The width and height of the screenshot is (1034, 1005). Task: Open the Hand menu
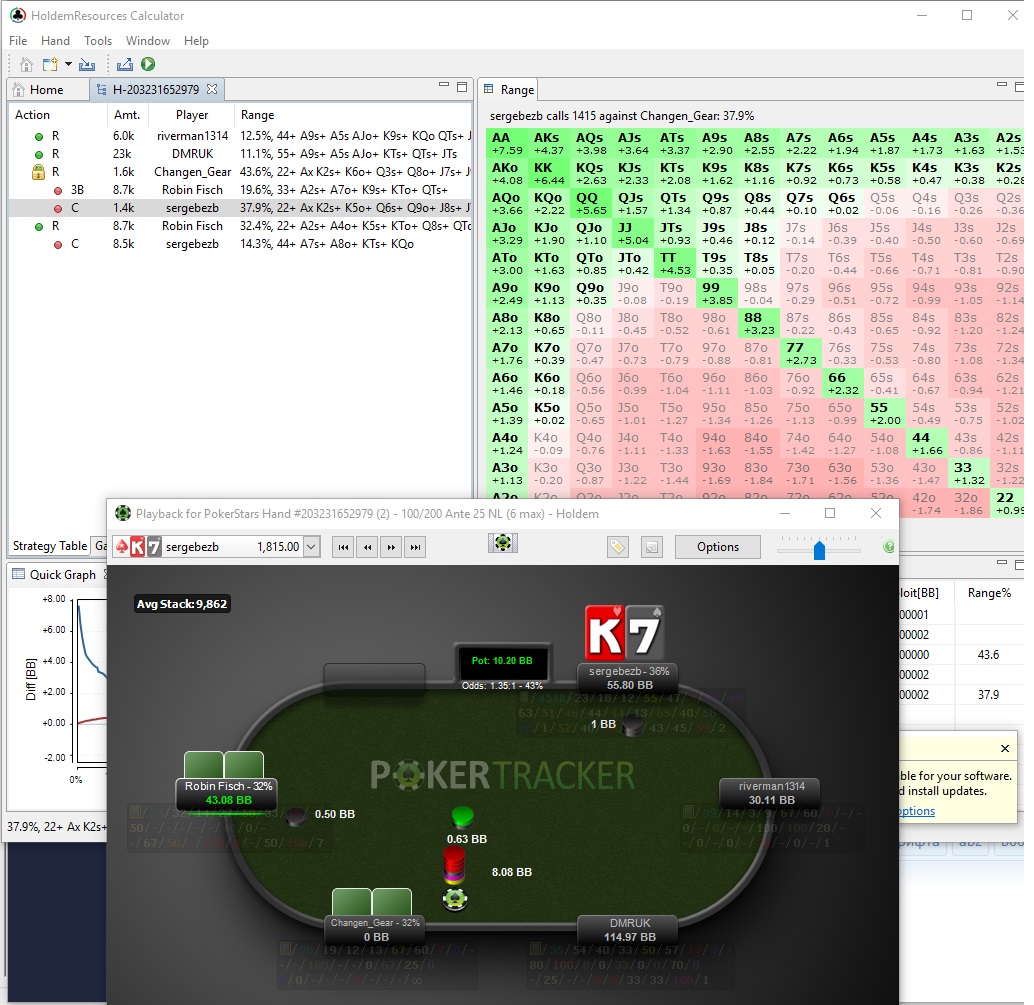tap(55, 41)
